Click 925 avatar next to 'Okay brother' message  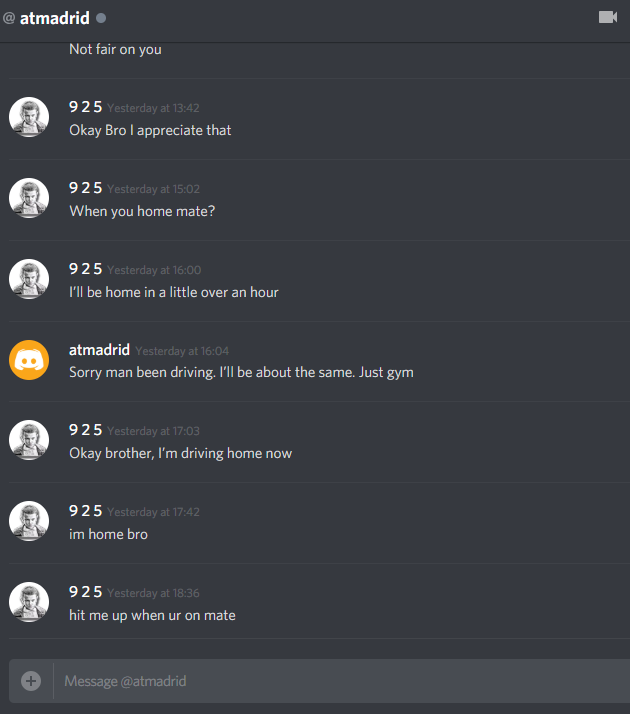click(x=29, y=440)
